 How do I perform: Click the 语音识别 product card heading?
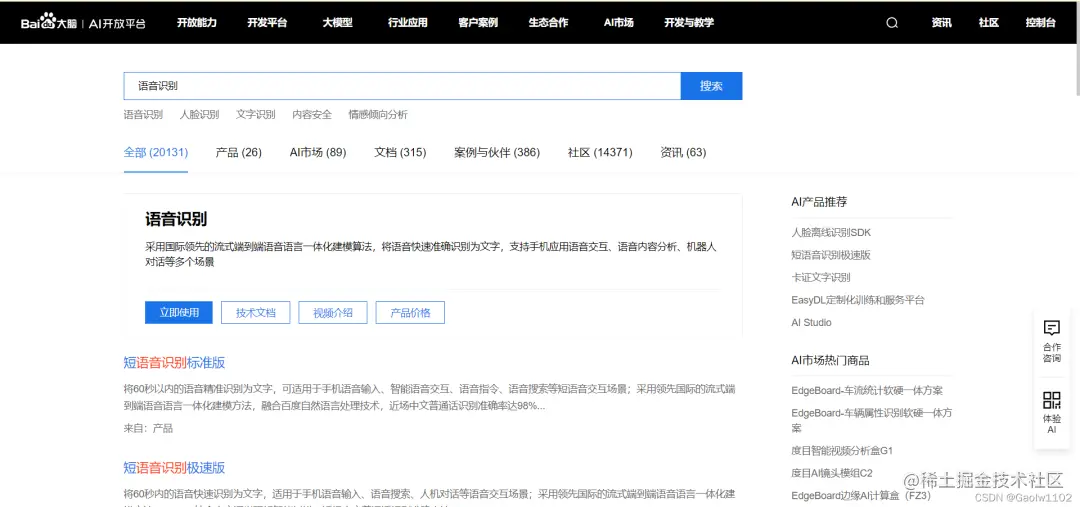coord(176,219)
